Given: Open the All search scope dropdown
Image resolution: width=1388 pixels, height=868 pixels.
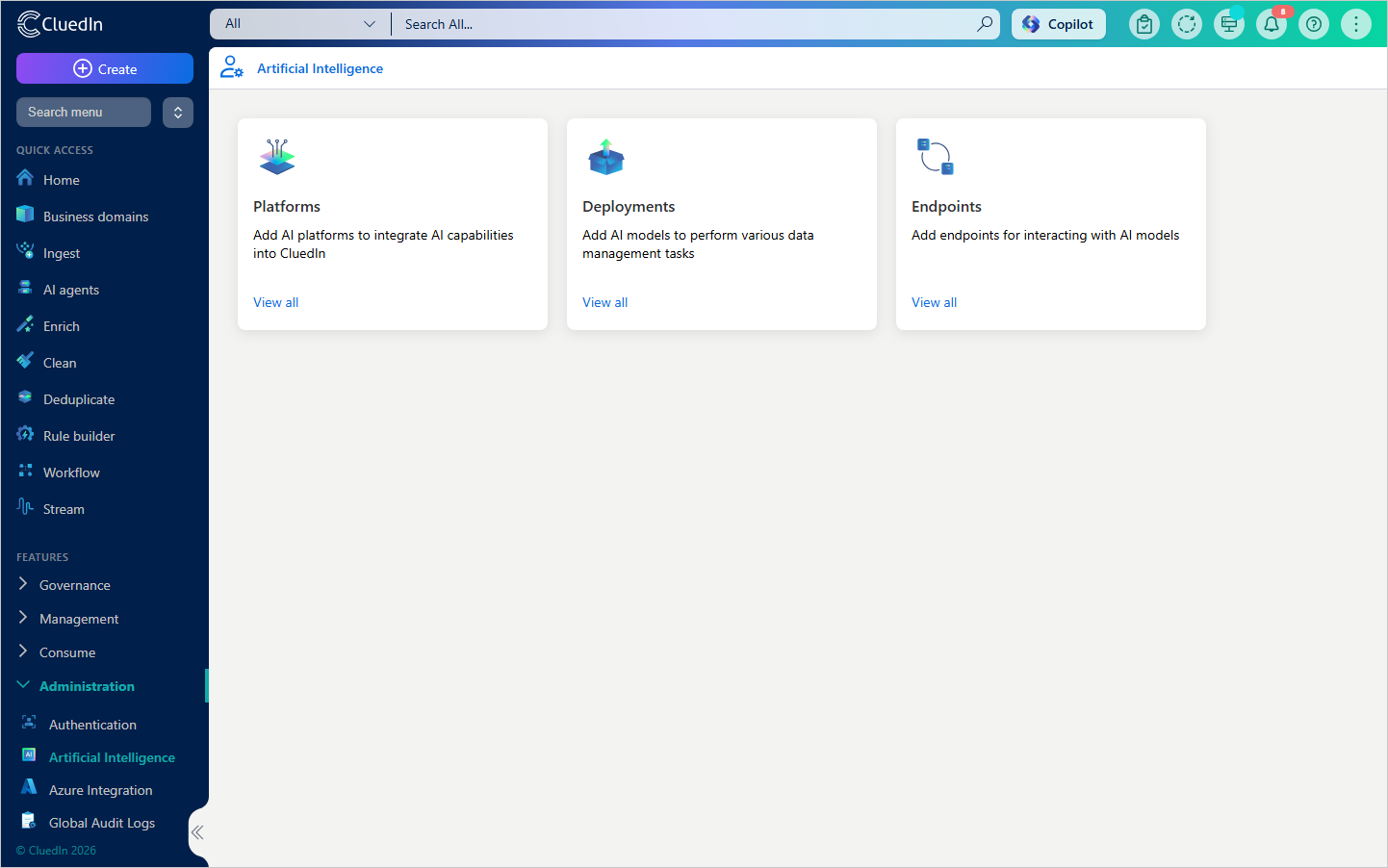Looking at the screenshot, I should coord(300,24).
